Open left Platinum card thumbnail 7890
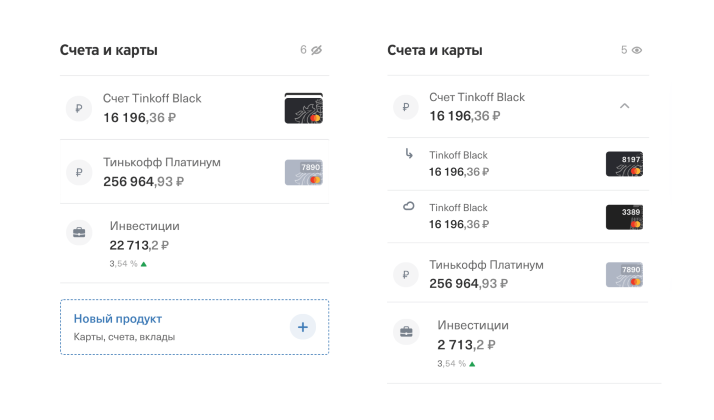 pos(303,172)
